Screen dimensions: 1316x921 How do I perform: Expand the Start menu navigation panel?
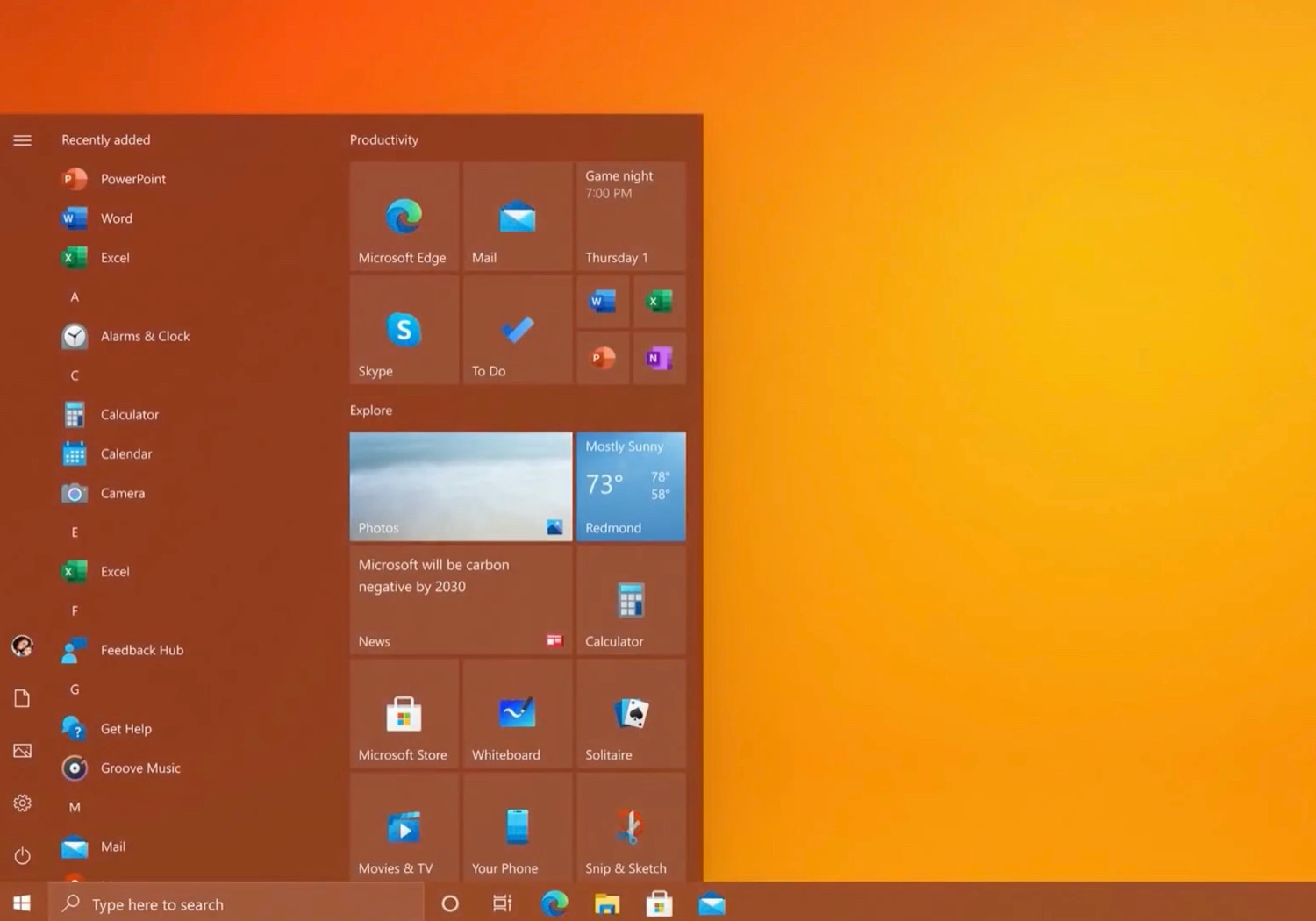(22, 139)
